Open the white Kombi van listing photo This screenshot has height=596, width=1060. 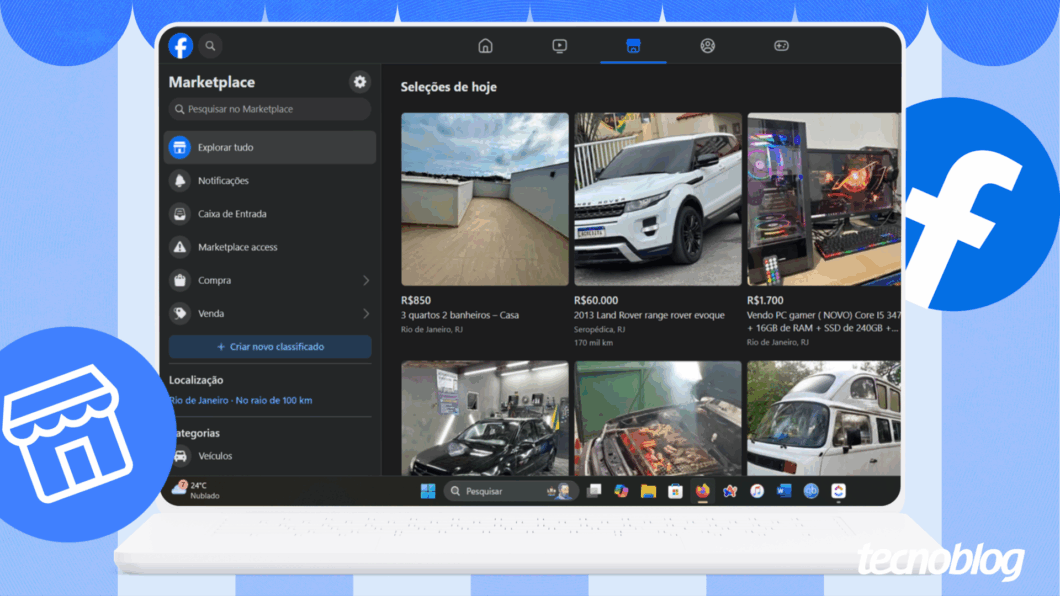[x=823, y=418]
